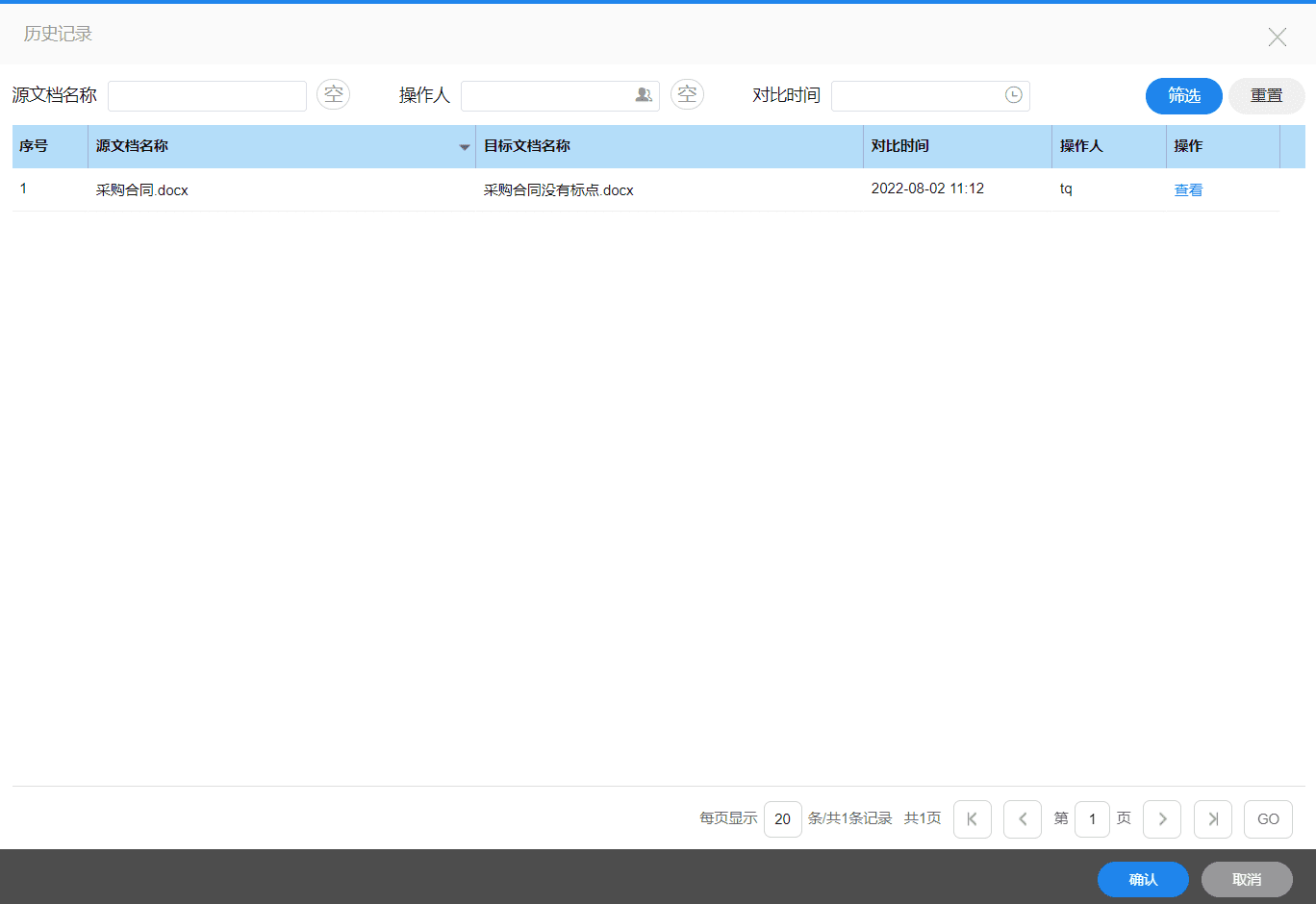Select the 2022-08-02 11:12 time cell
The height and width of the screenshot is (904, 1316).
pos(958,190)
